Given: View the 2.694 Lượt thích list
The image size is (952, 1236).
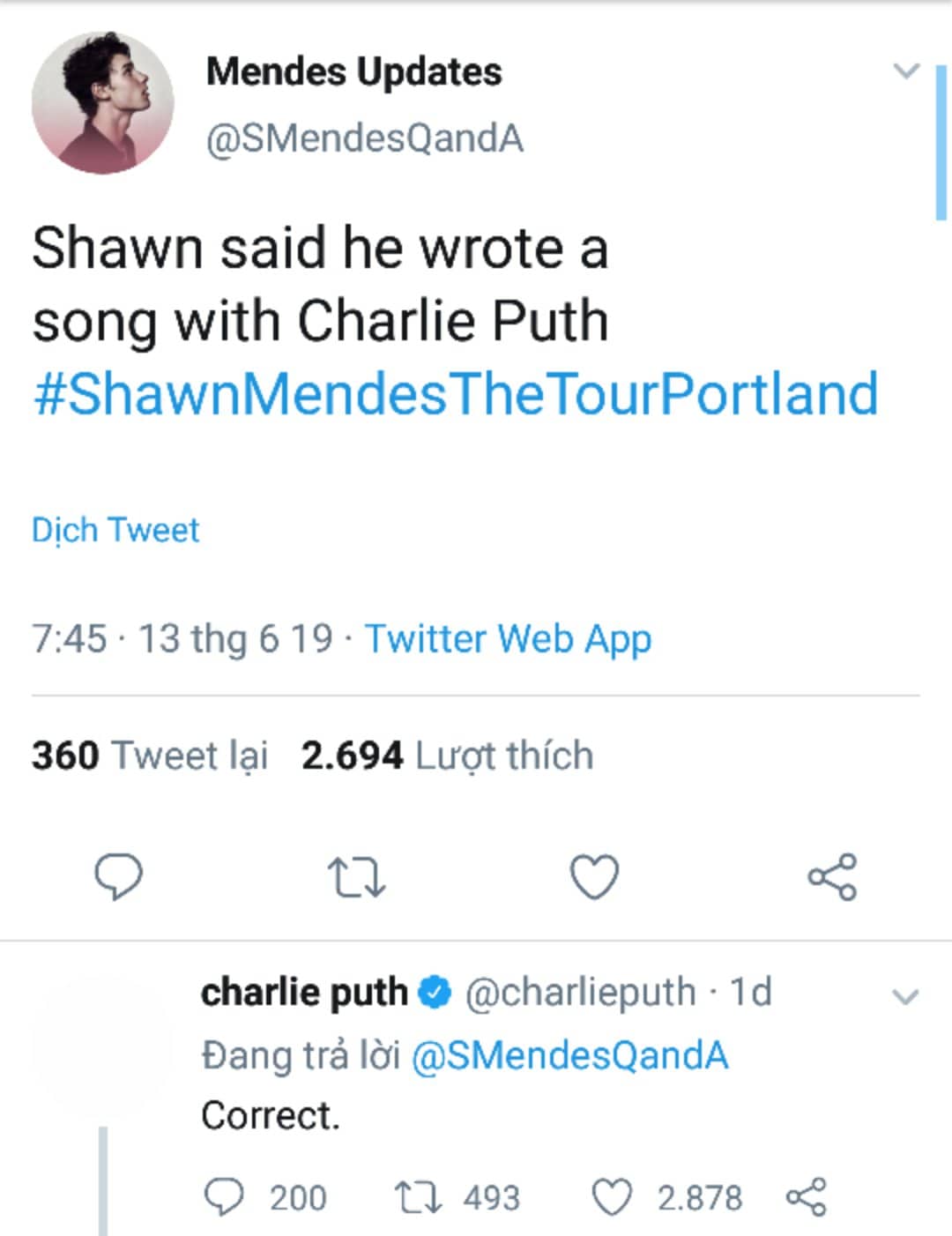Looking at the screenshot, I should (x=447, y=756).
